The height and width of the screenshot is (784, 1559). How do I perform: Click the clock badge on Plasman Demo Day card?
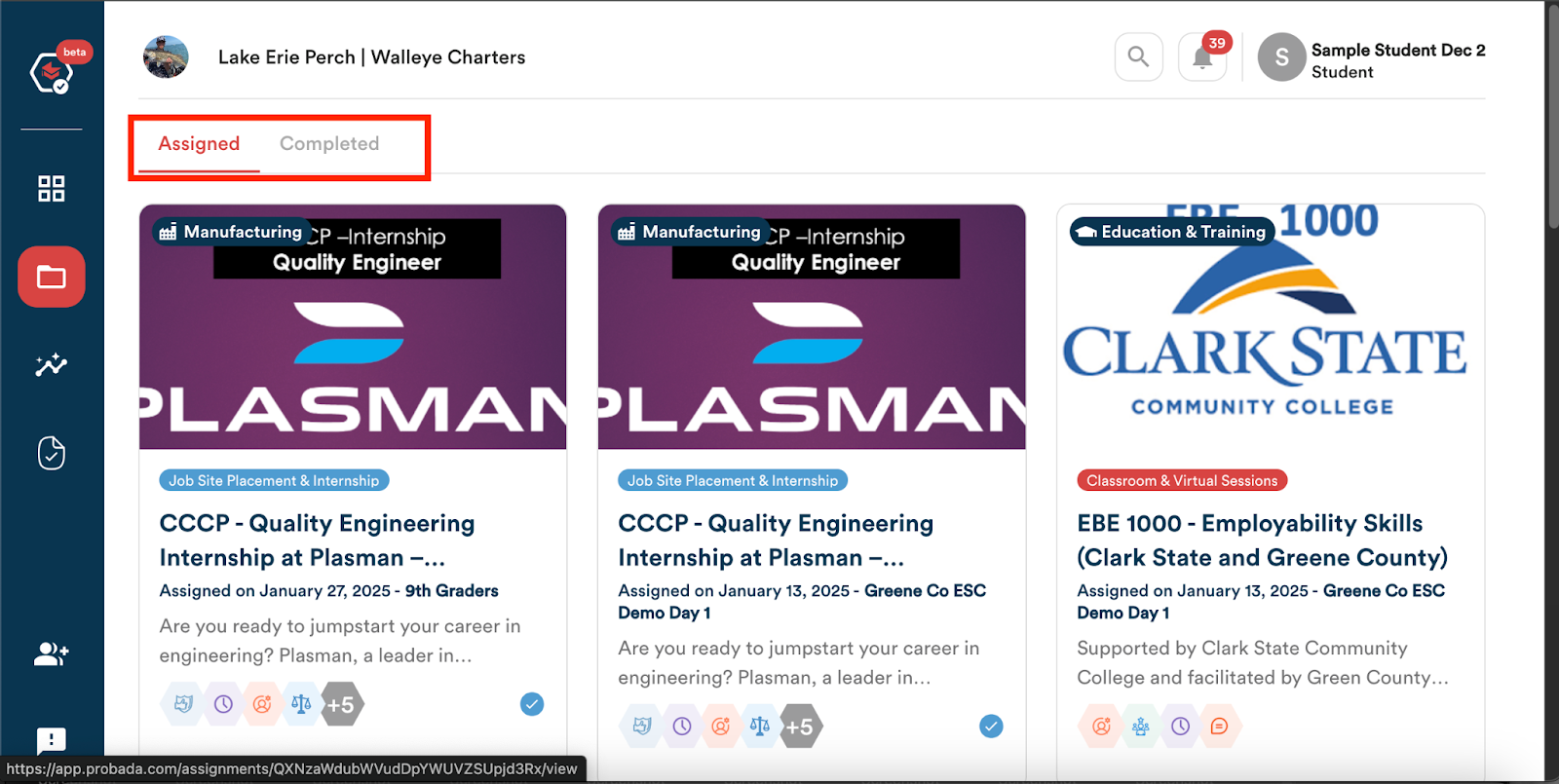682,727
